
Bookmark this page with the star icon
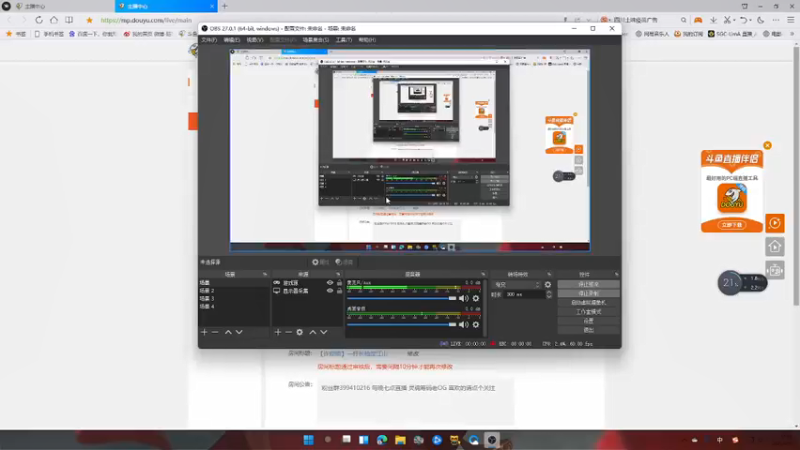pos(89,20)
